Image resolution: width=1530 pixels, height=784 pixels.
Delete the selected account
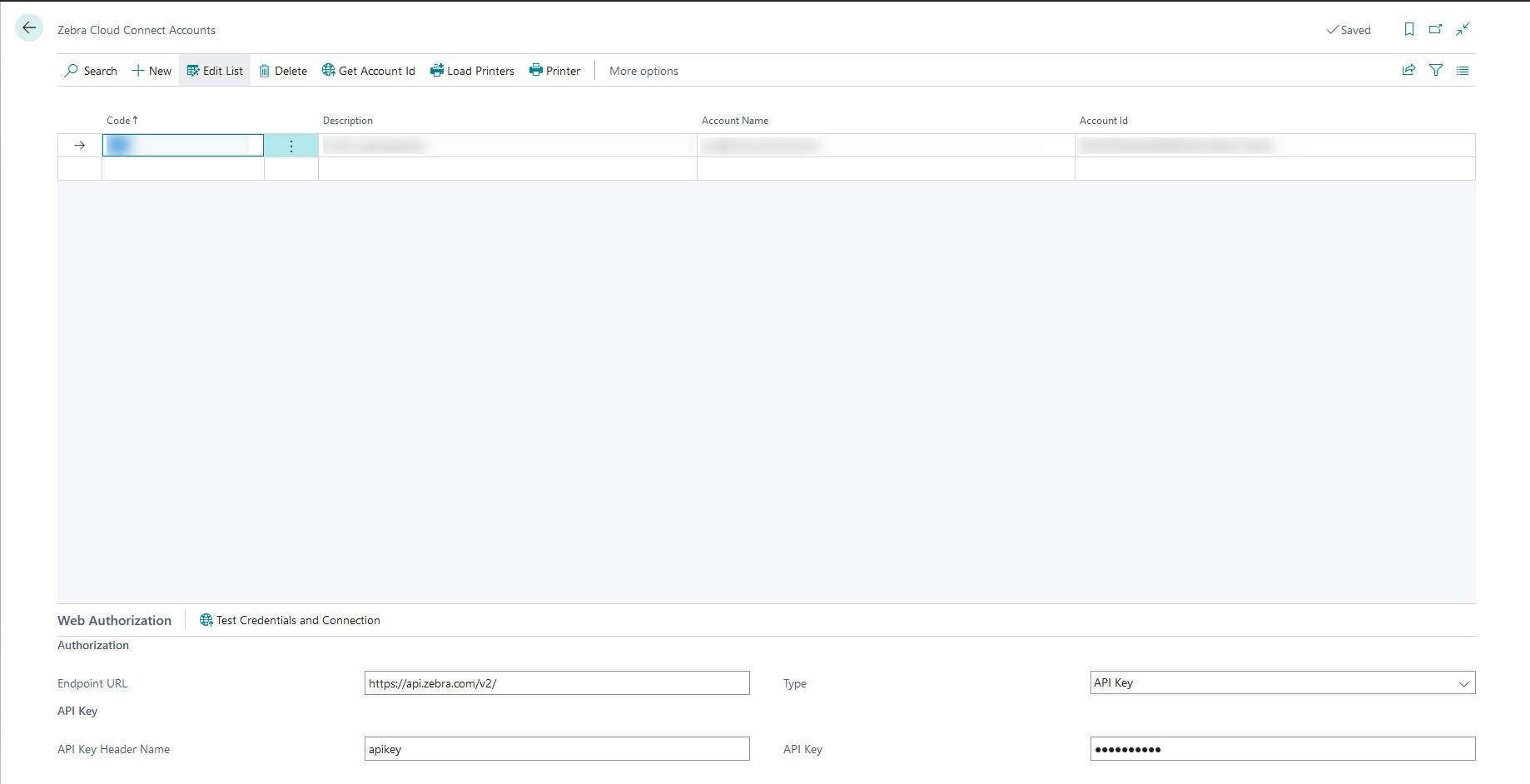click(x=283, y=71)
